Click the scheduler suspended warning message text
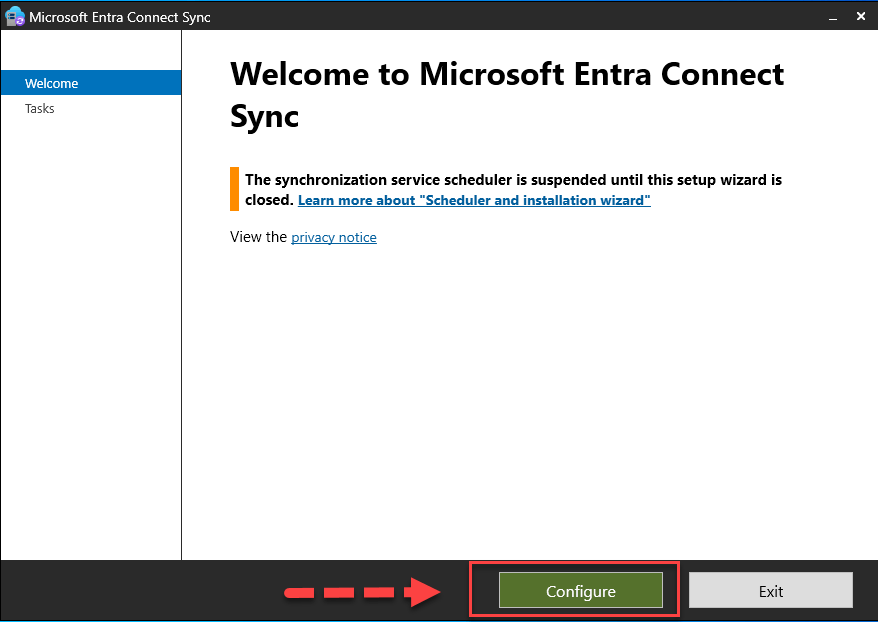 [x=513, y=180]
